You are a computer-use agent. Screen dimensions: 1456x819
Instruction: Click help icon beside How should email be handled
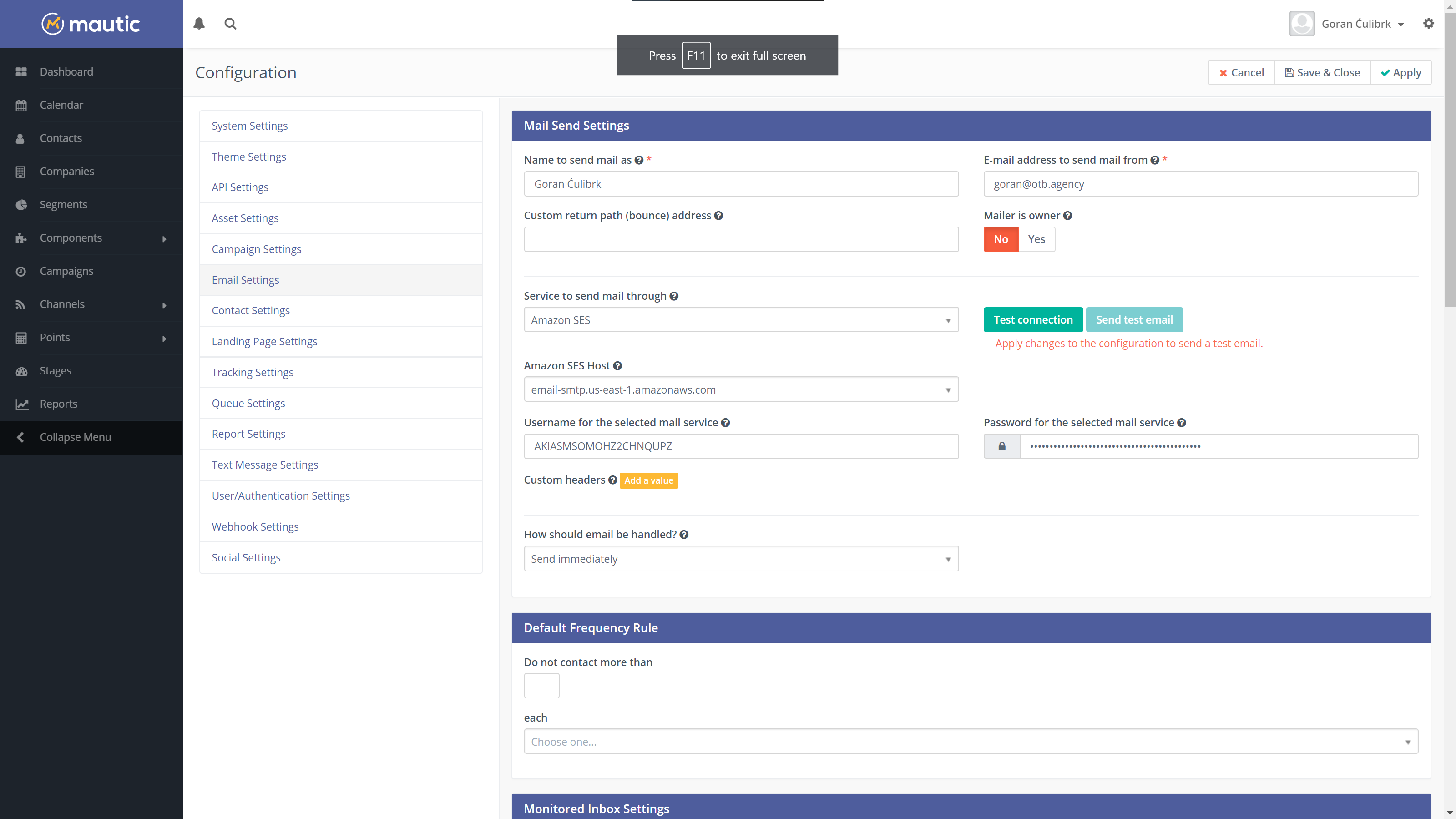pos(684,535)
